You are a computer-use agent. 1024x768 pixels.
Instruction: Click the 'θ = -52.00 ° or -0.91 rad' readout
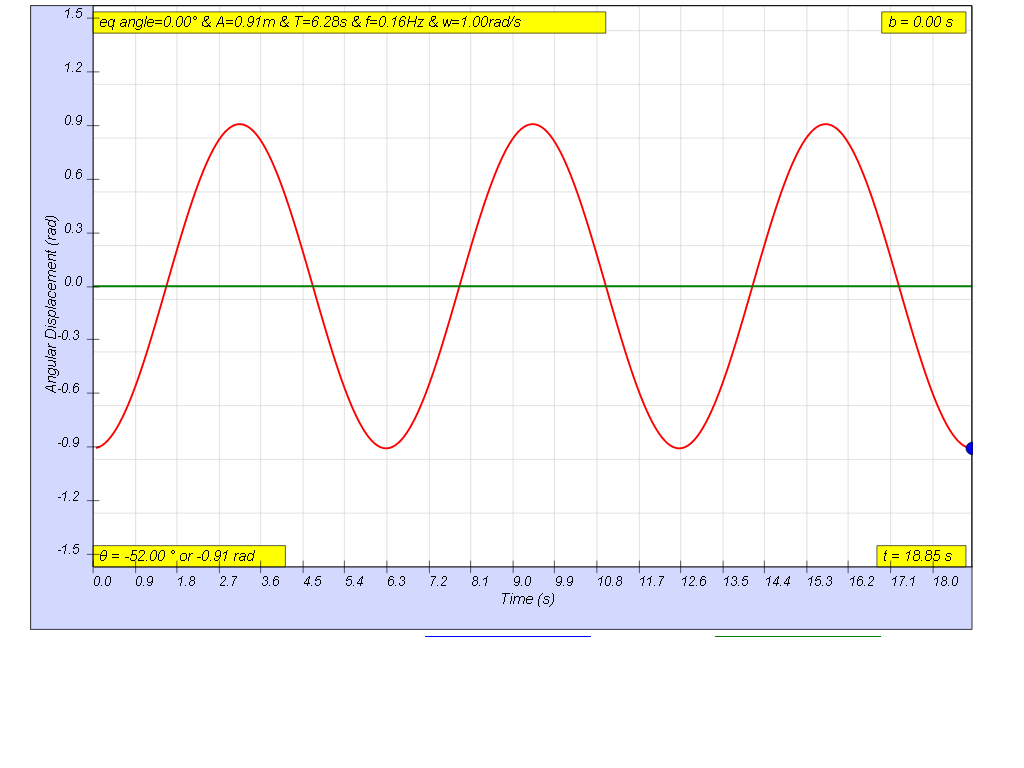click(189, 556)
